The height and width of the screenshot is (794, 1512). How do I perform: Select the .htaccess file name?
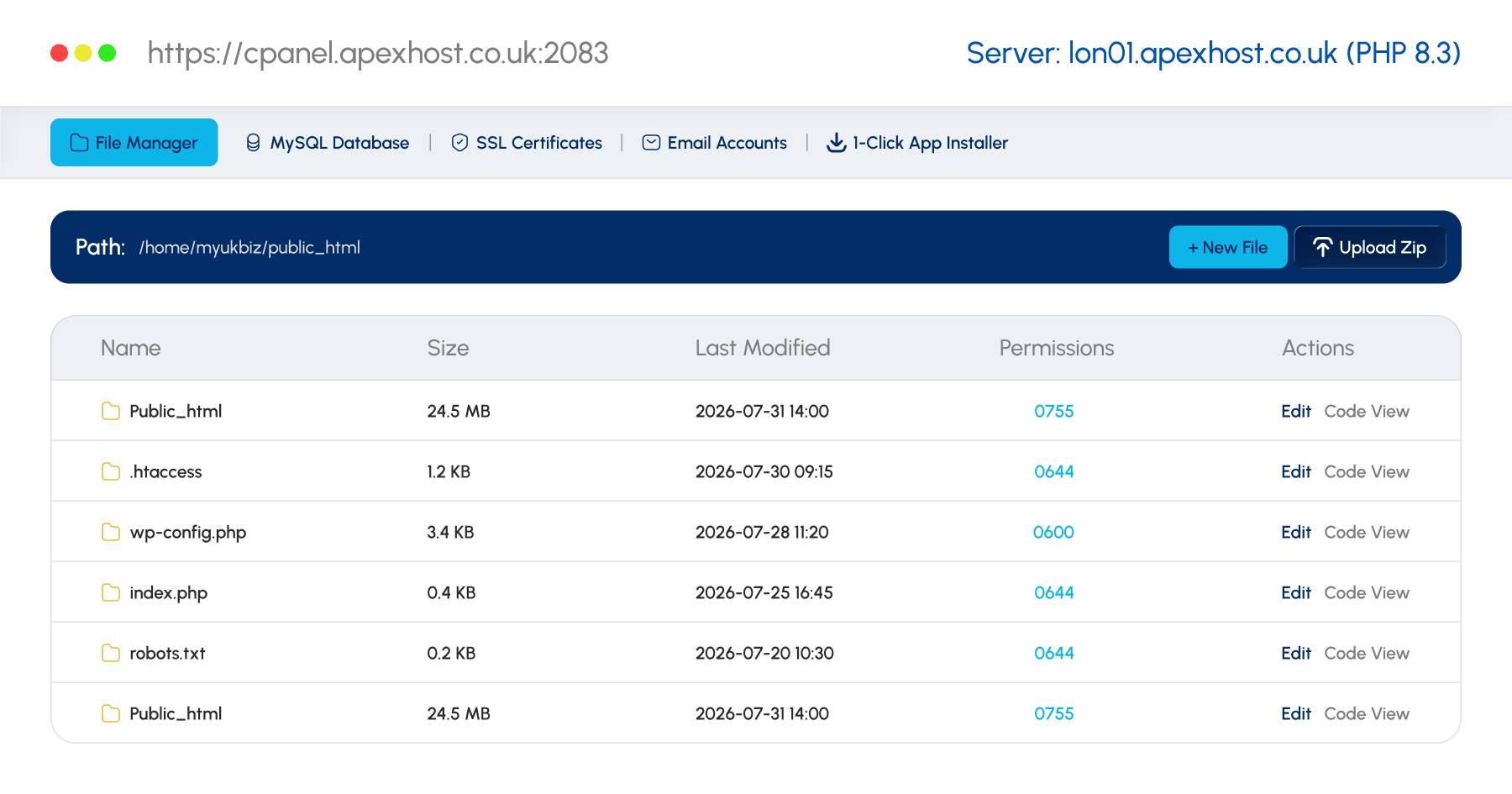pyautogui.click(x=165, y=471)
